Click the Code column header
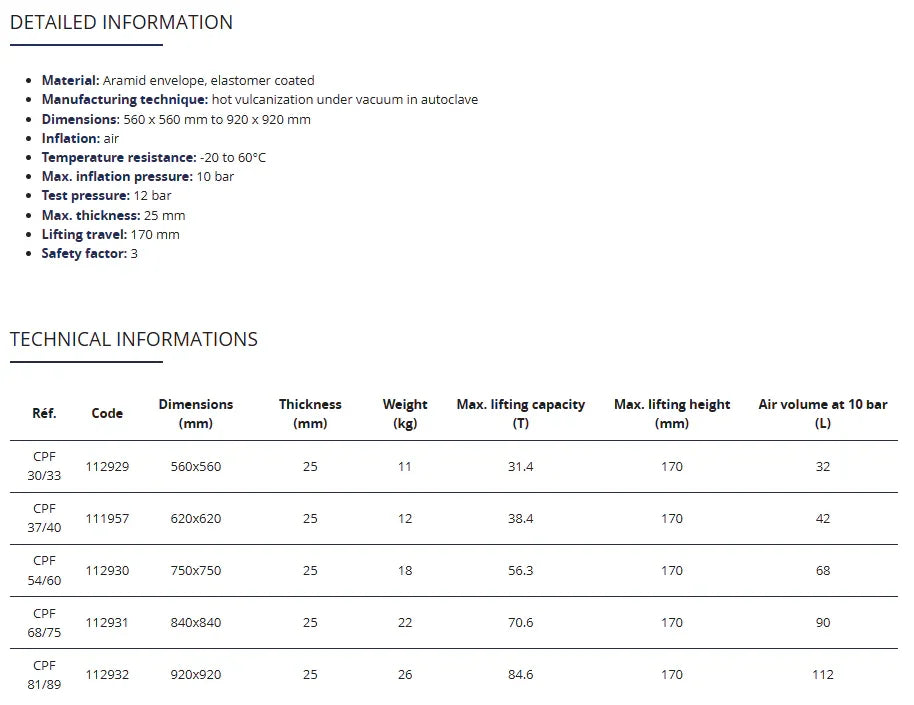The width and height of the screenshot is (914, 705). [x=107, y=413]
